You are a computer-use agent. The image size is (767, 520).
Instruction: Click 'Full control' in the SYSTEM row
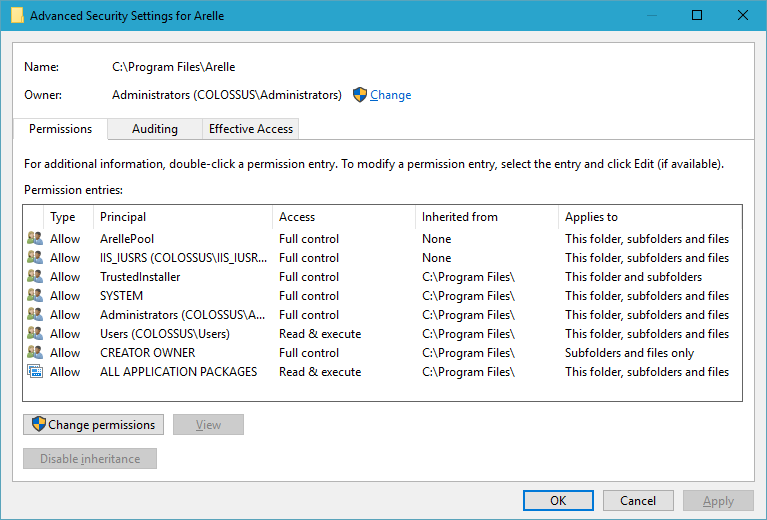(309, 296)
